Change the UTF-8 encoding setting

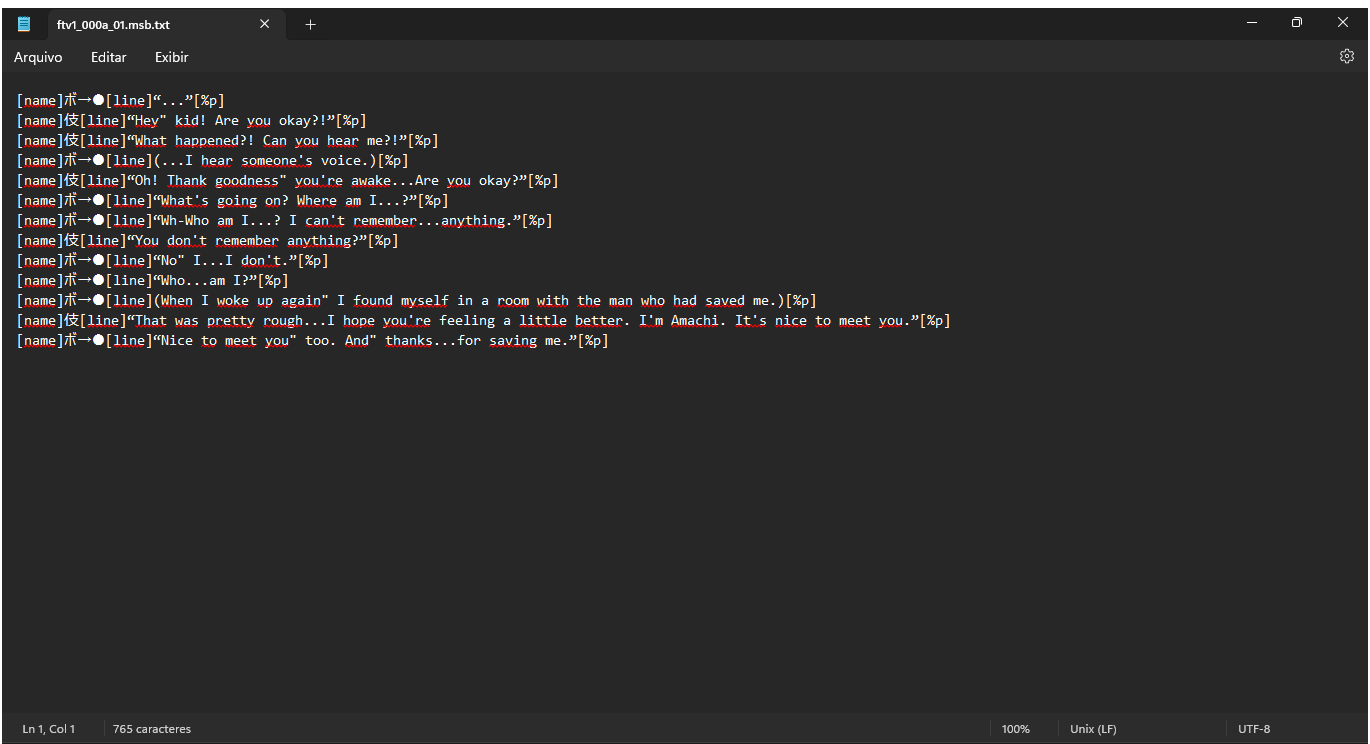tap(1254, 729)
